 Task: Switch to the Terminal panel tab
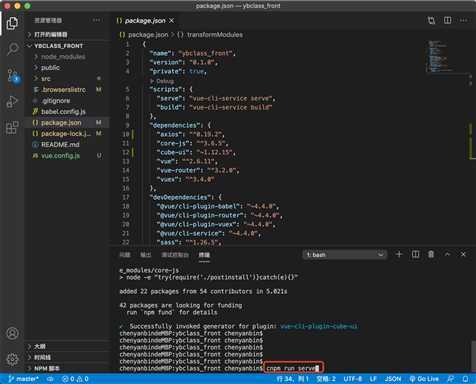204,255
